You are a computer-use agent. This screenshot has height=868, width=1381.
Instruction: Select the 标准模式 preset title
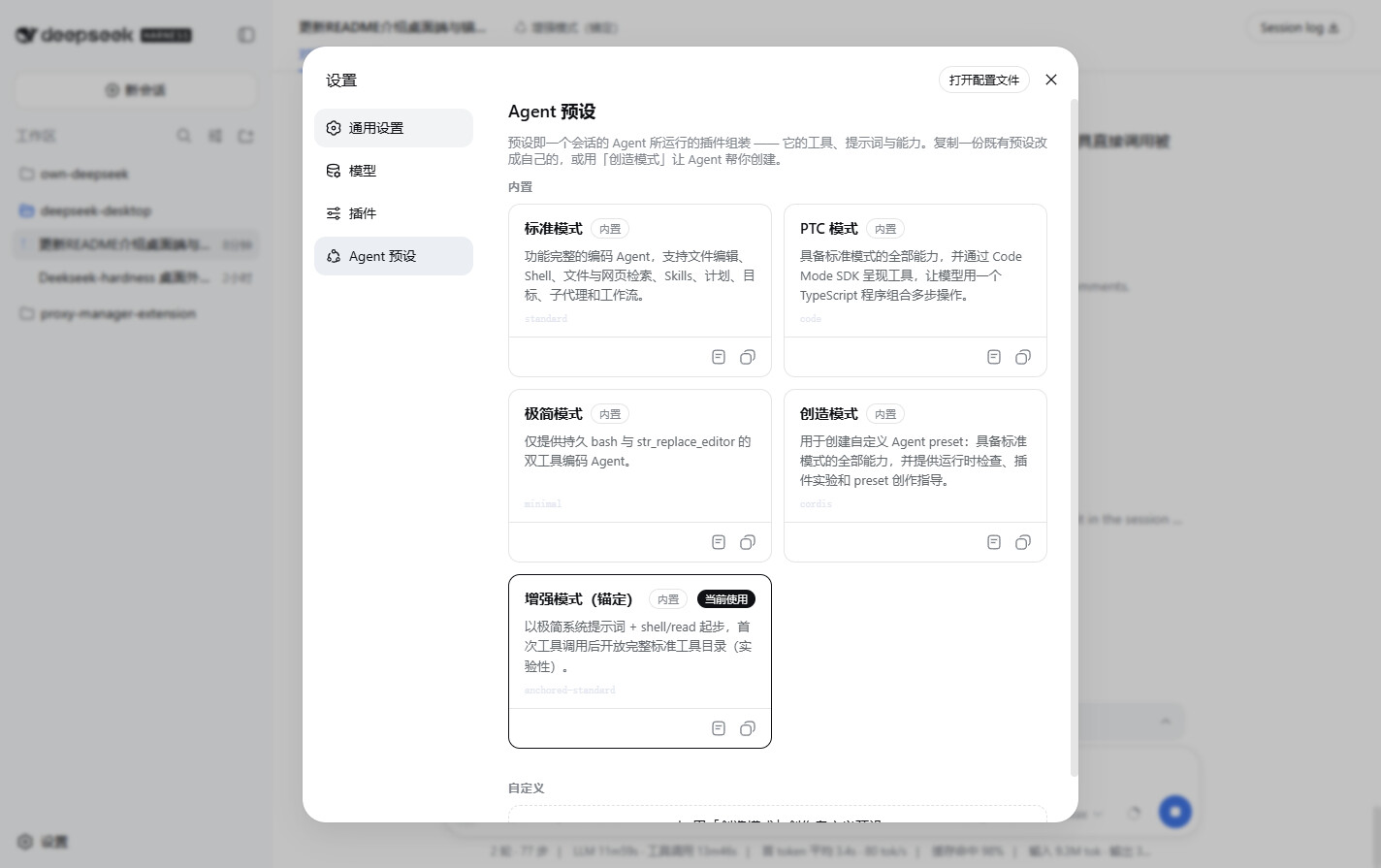tap(554, 229)
